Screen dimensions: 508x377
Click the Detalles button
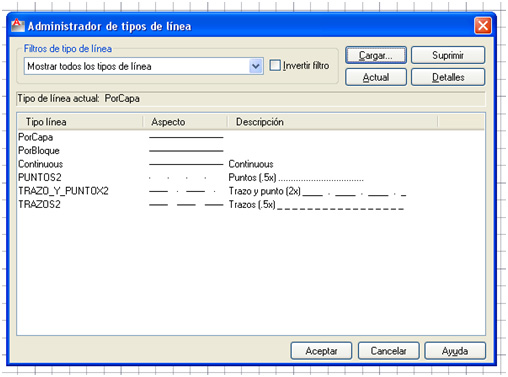pyautogui.click(x=448, y=77)
